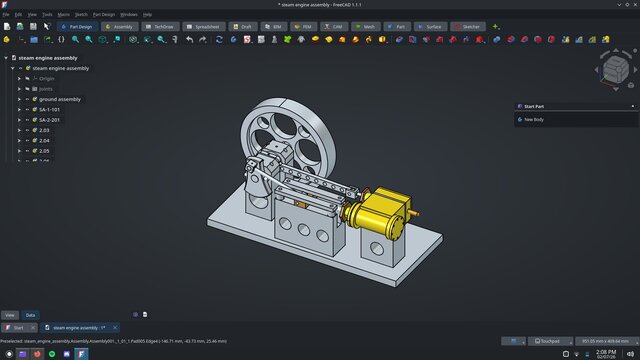640x360 pixels.
Task: Toggle visibility of part 2.04
Action: (x=27, y=140)
